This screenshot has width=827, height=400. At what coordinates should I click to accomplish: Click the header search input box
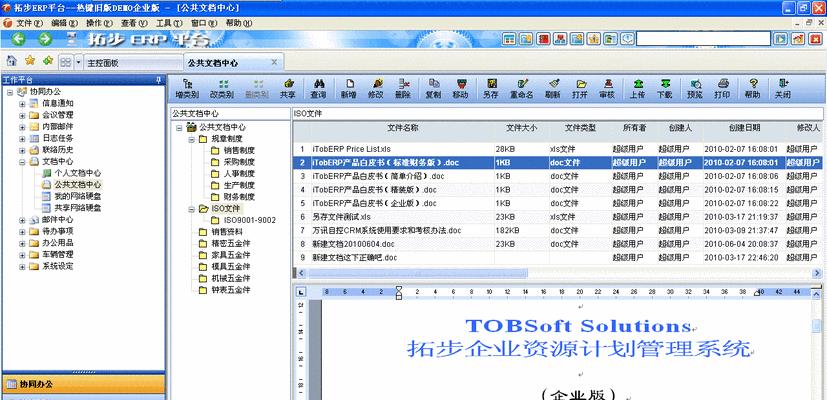click(x=703, y=39)
